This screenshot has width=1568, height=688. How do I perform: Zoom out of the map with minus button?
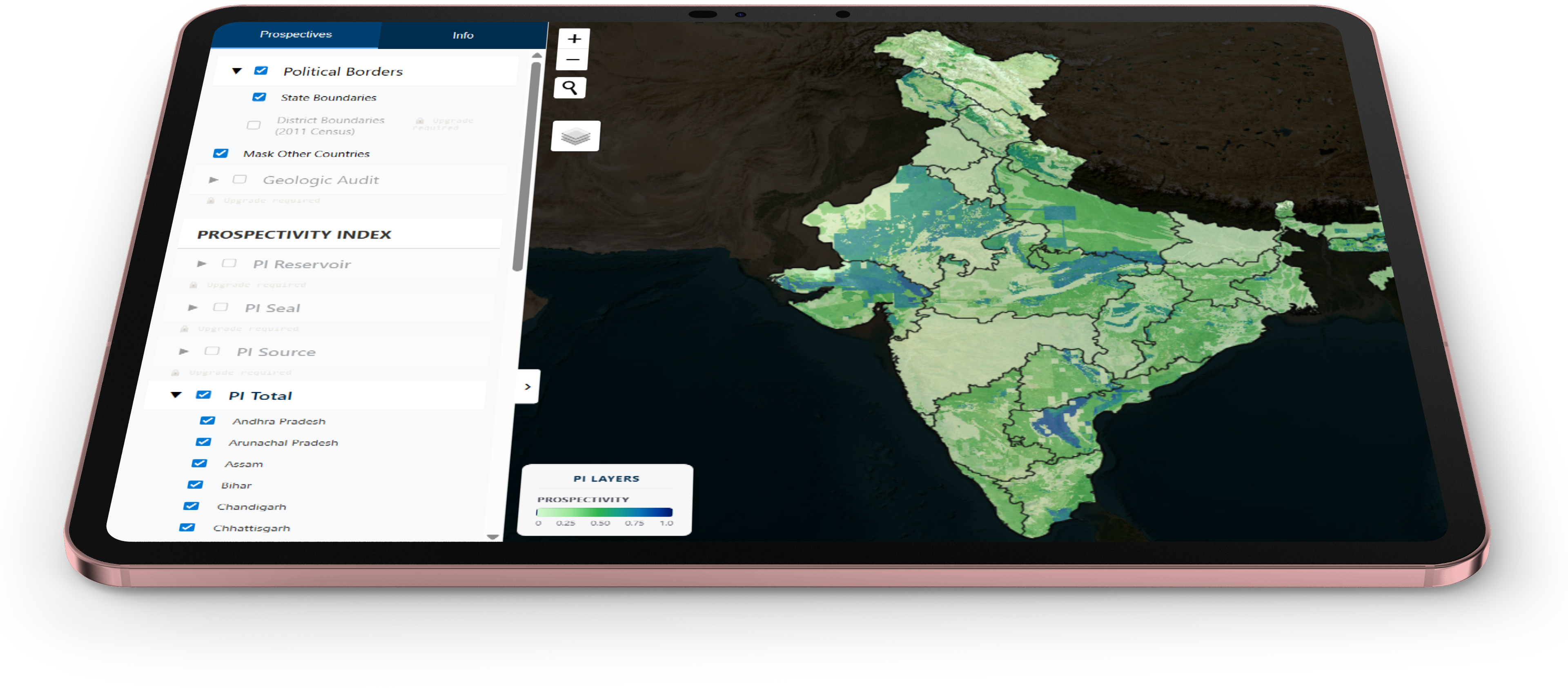(573, 60)
